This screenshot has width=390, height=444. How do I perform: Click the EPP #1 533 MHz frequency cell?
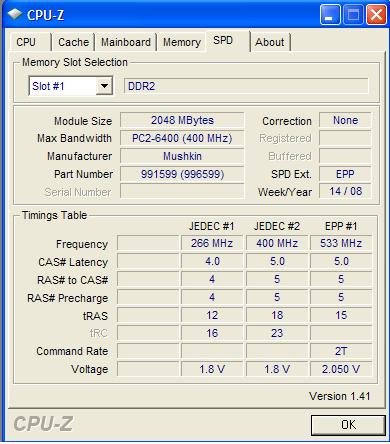coord(341,243)
